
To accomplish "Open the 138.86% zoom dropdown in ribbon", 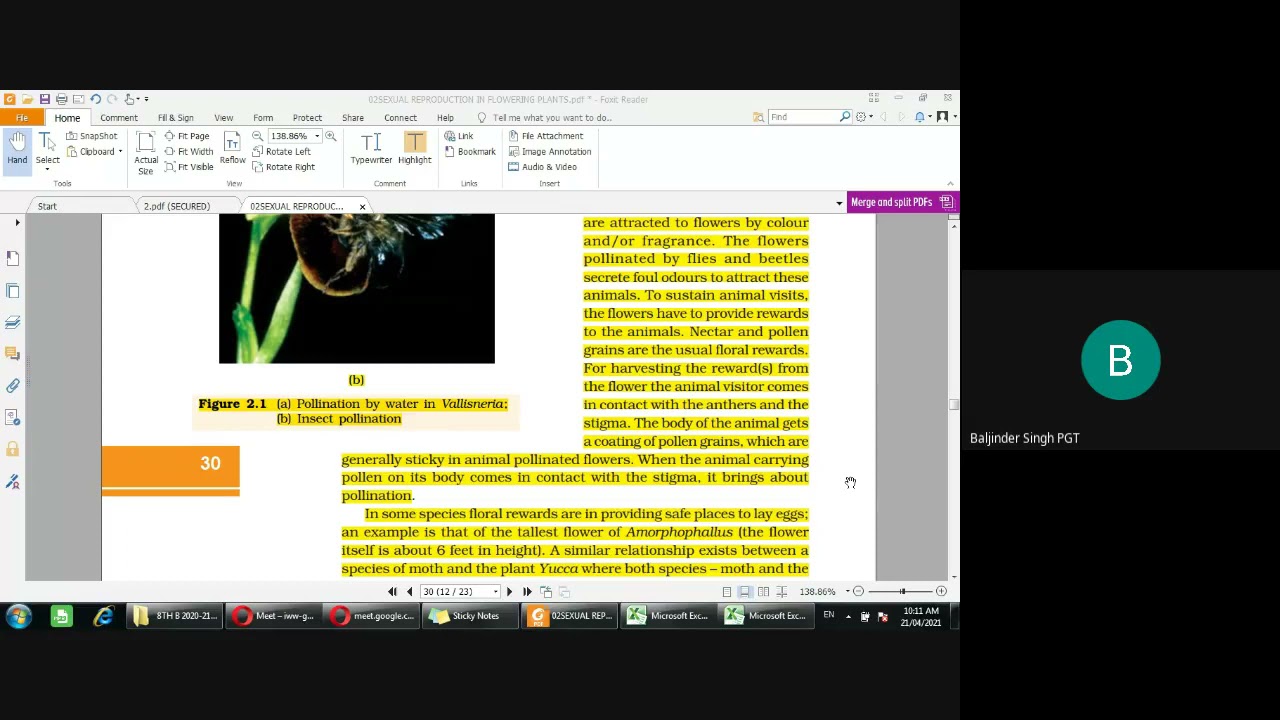I will coord(317,136).
